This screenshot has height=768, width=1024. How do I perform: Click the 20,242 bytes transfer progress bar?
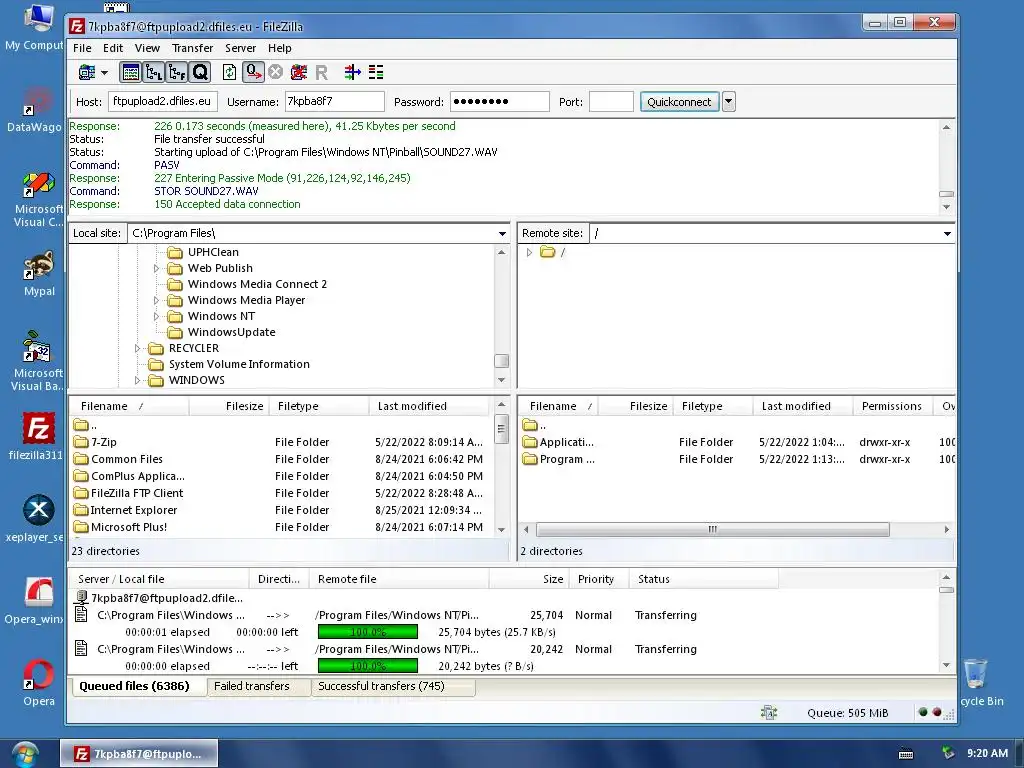[368, 666]
